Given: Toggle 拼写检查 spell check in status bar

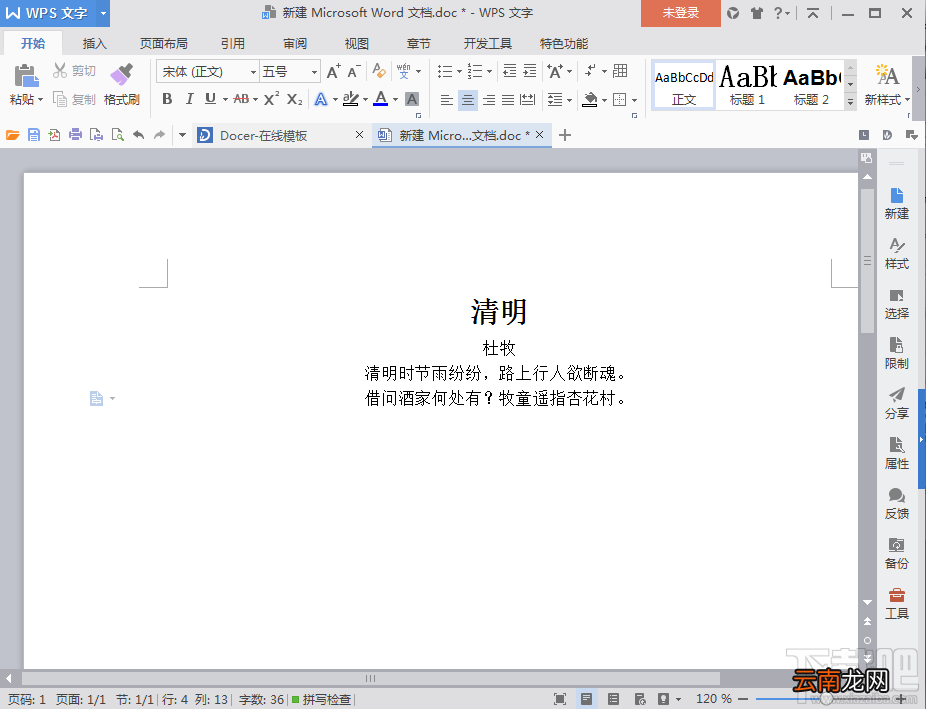Looking at the screenshot, I should (322, 700).
